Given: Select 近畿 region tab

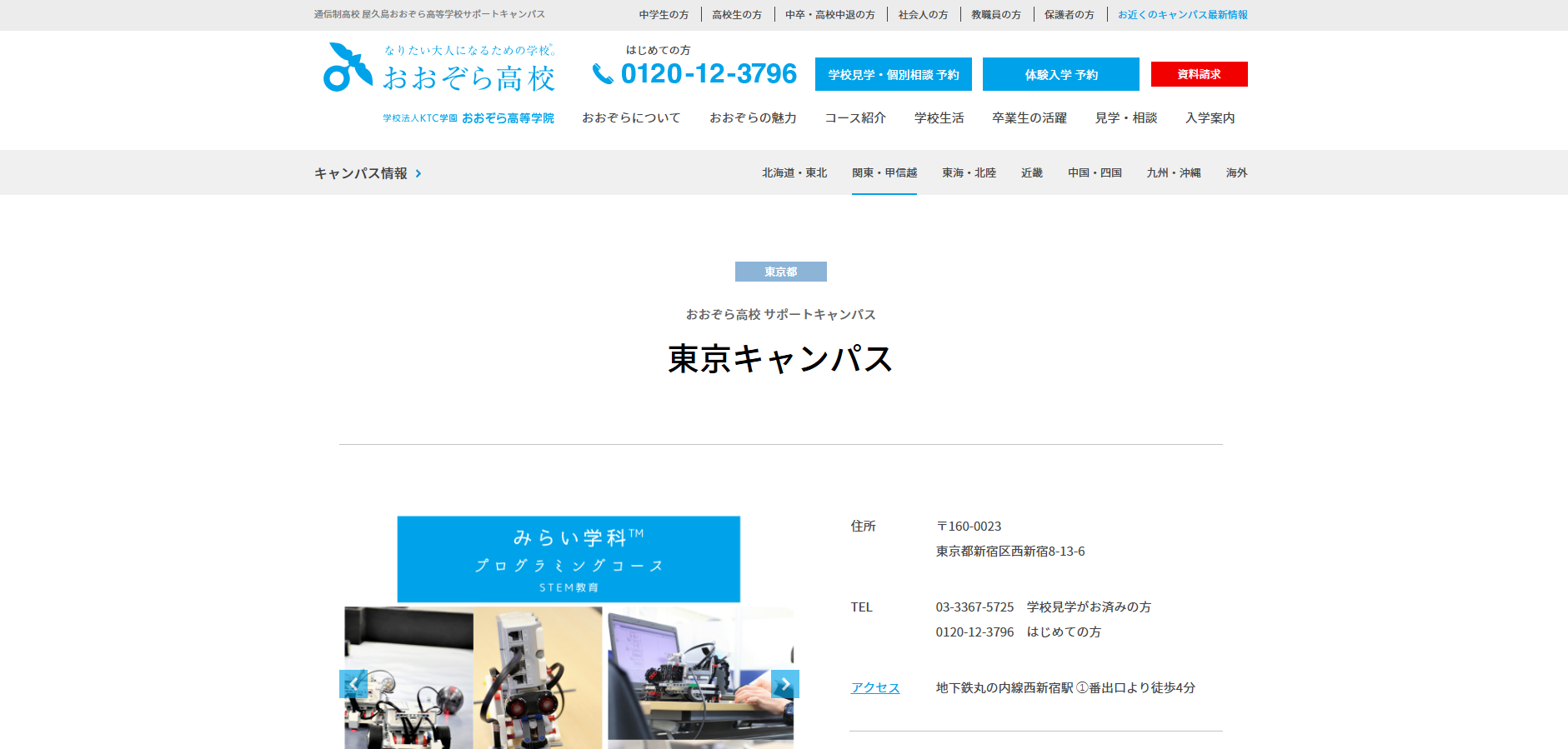Looking at the screenshot, I should point(1032,172).
